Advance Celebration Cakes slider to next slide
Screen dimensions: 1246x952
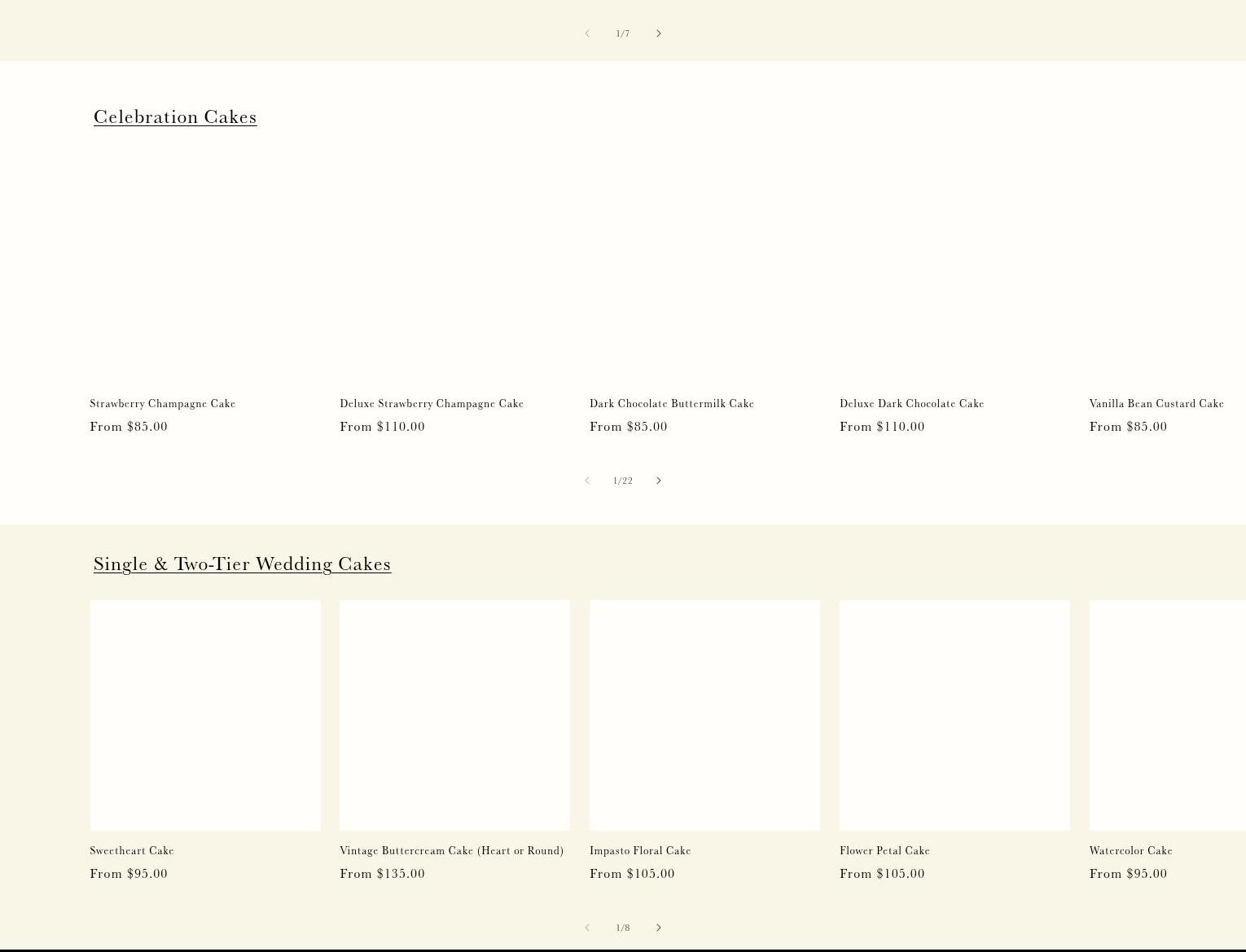click(658, 480)
